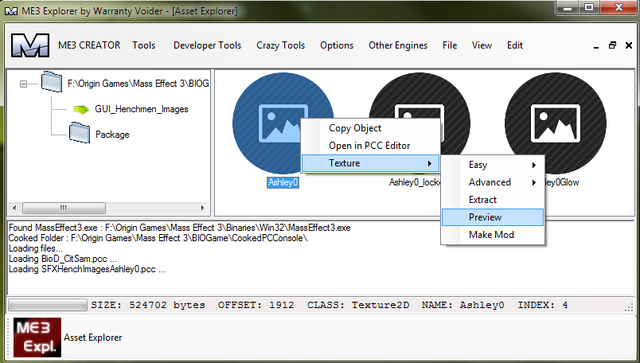Viewport: 640px width, 363px height.
Task: Expand the Texture submenu arrow
Action: coord(429,164)
